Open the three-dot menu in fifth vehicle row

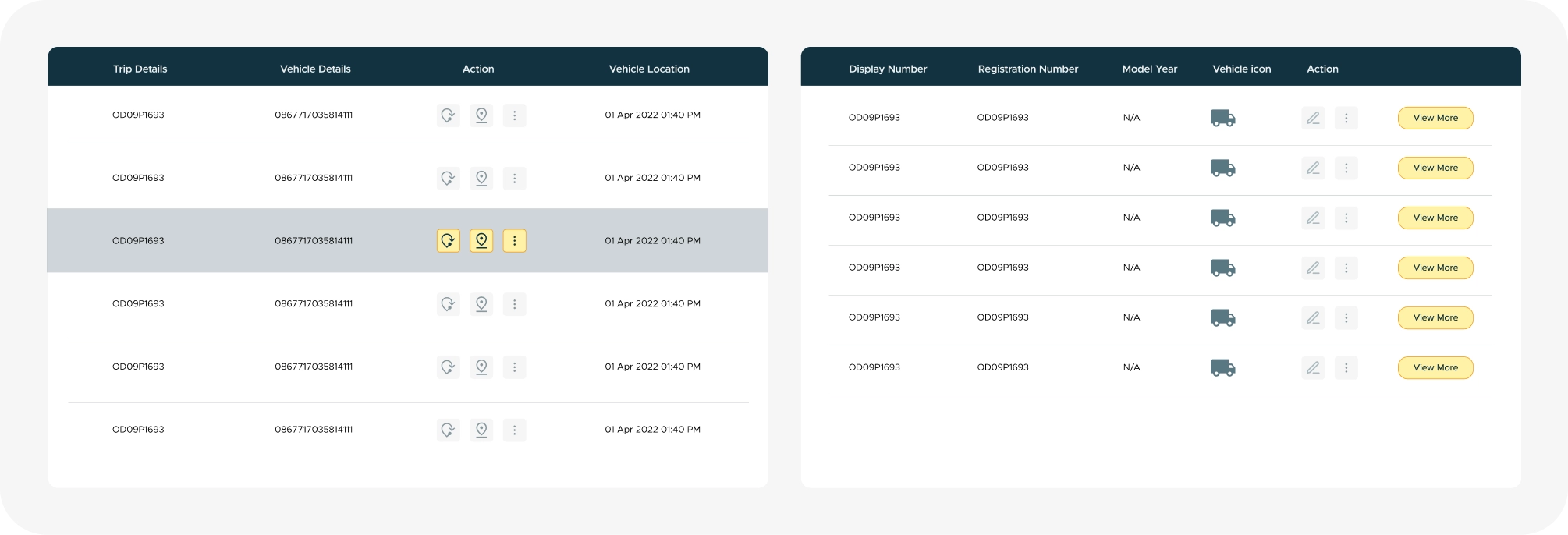click(x=1346, y=317)
